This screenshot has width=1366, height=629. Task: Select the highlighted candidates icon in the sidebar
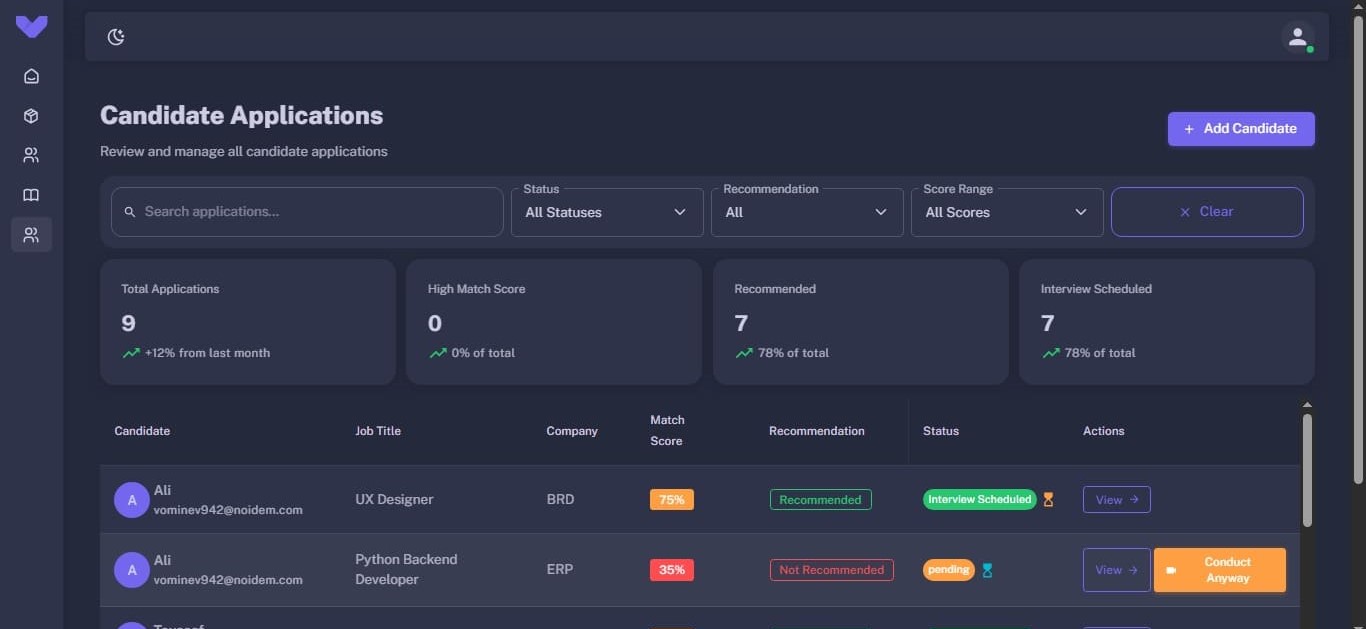pos(31,235)
